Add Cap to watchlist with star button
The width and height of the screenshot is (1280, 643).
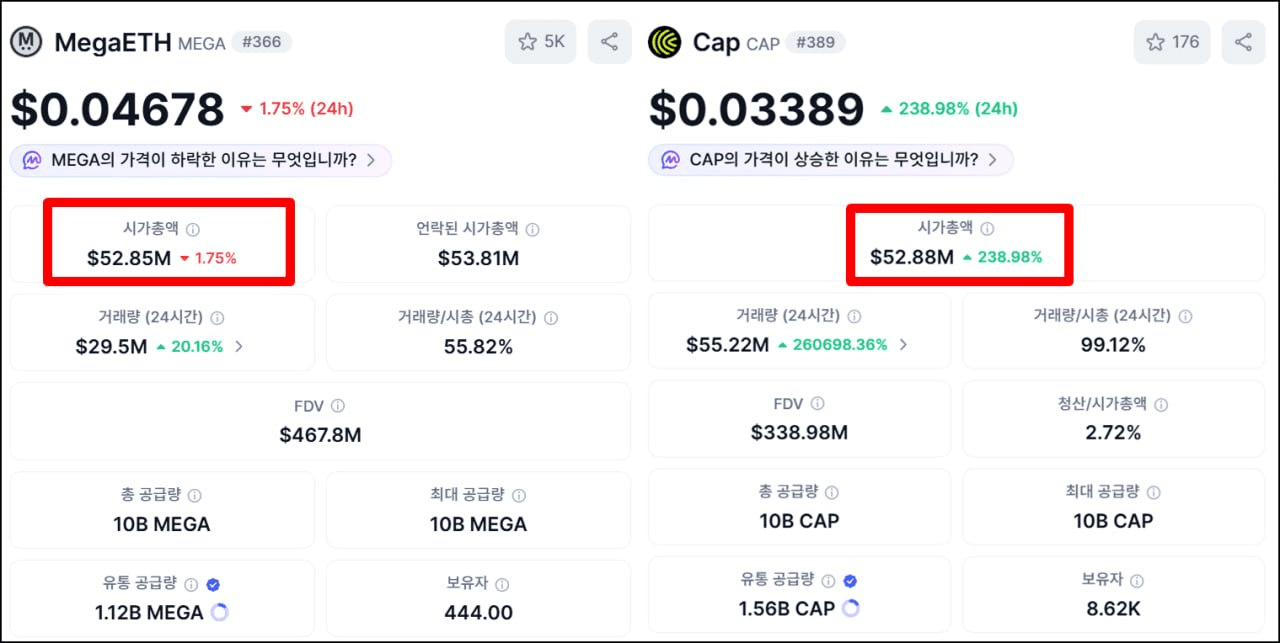1172,42
